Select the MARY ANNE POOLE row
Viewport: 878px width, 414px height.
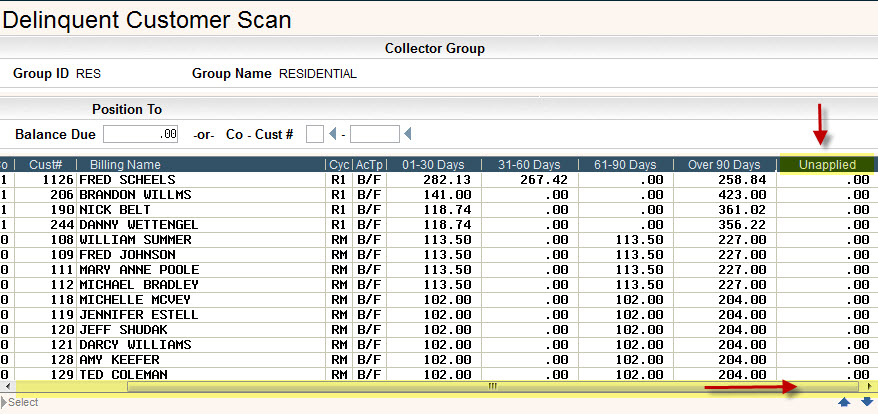click(437, 269)
